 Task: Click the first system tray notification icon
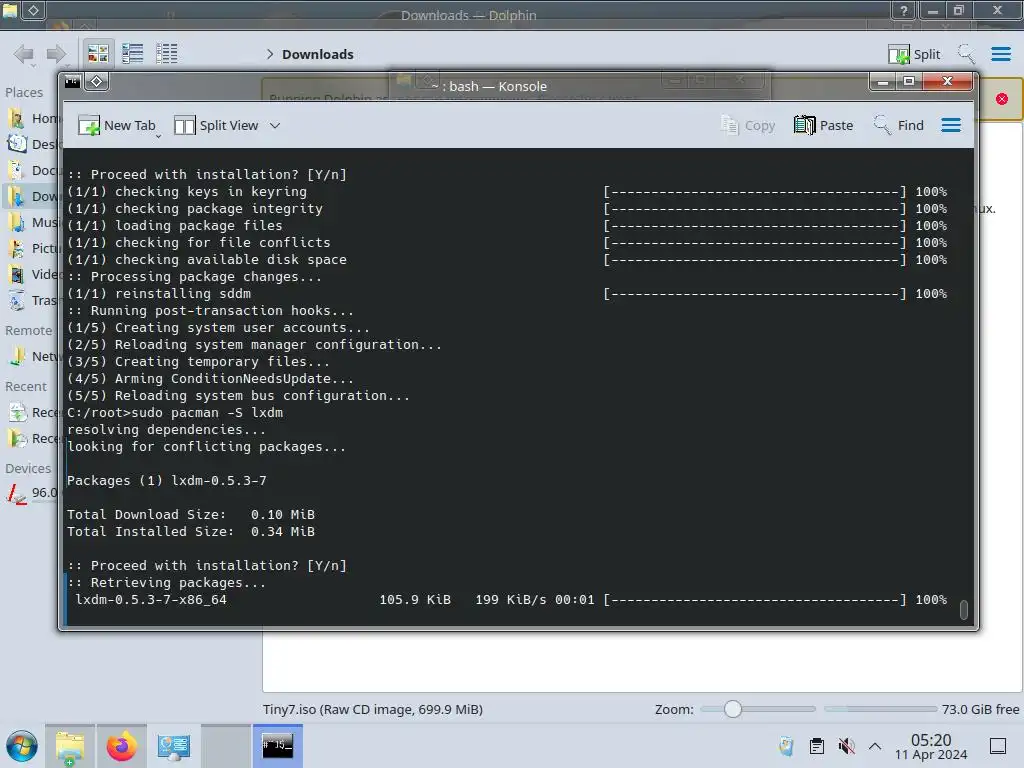click(786, 746)
